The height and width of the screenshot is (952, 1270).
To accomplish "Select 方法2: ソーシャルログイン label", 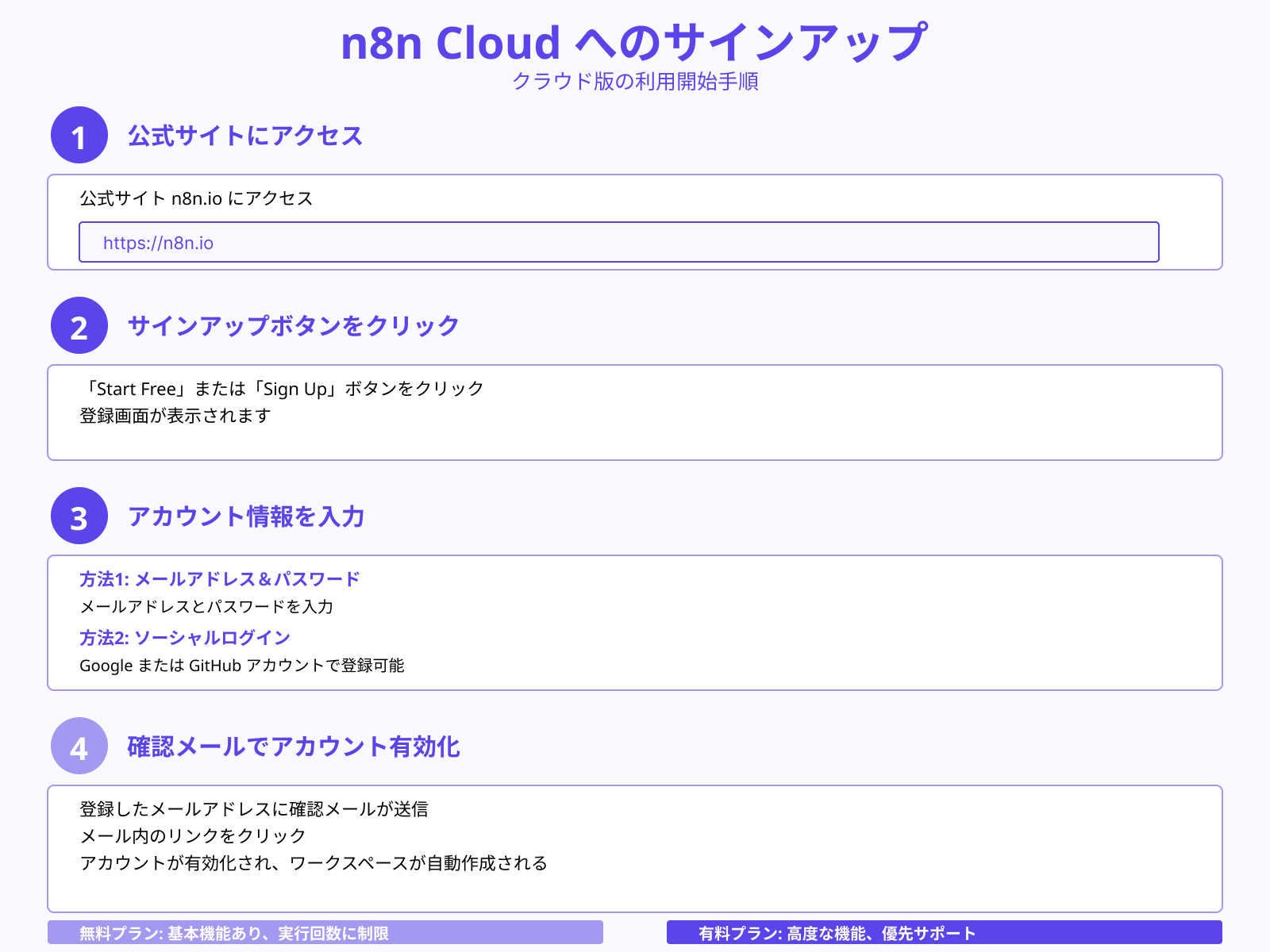I will point(184,637).
